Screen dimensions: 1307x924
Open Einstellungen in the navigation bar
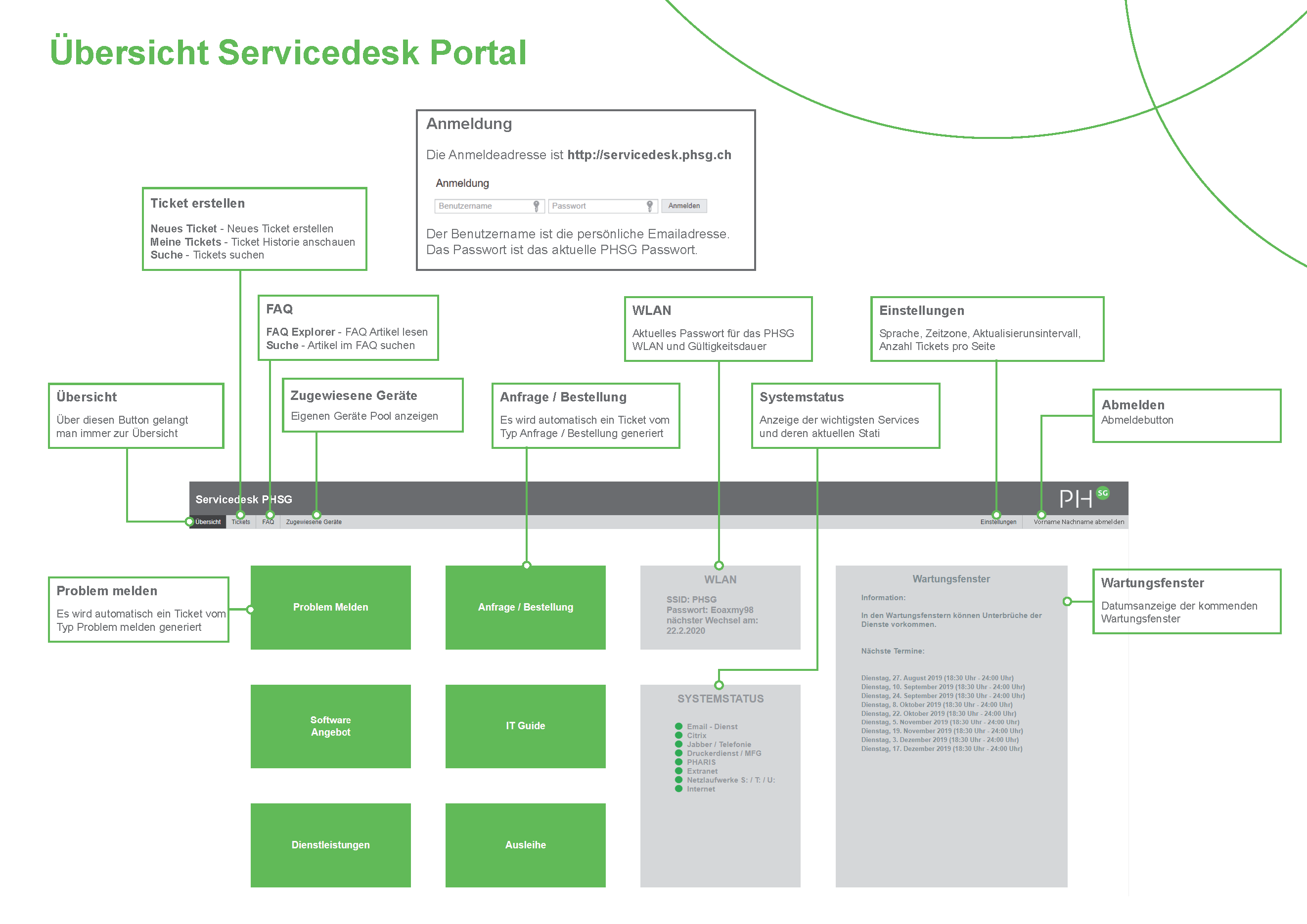[998, 522]
